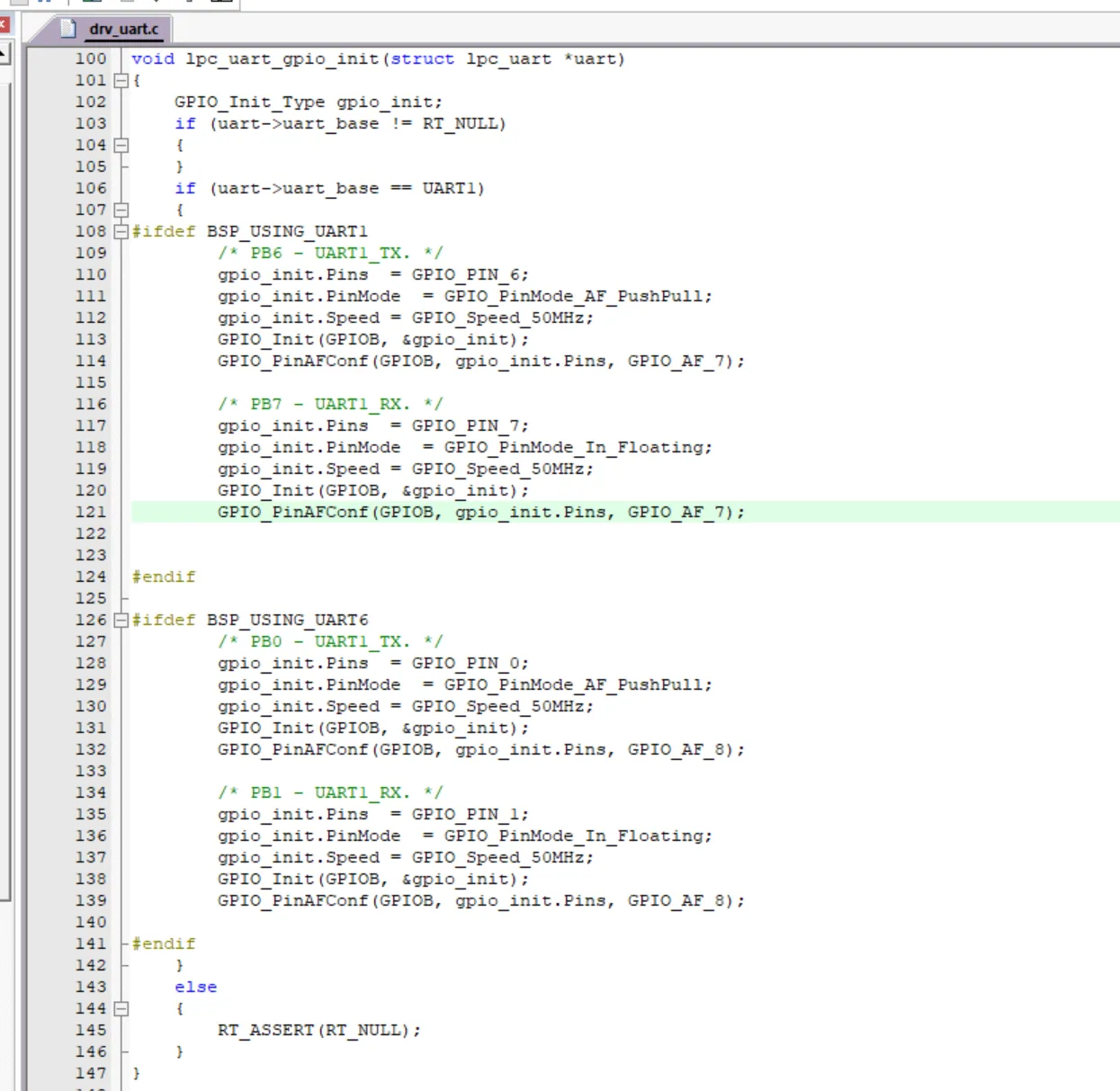The image size is (1120, 1091).
Task: Click line number 121 in the gutter
Action: click(91, 512)
